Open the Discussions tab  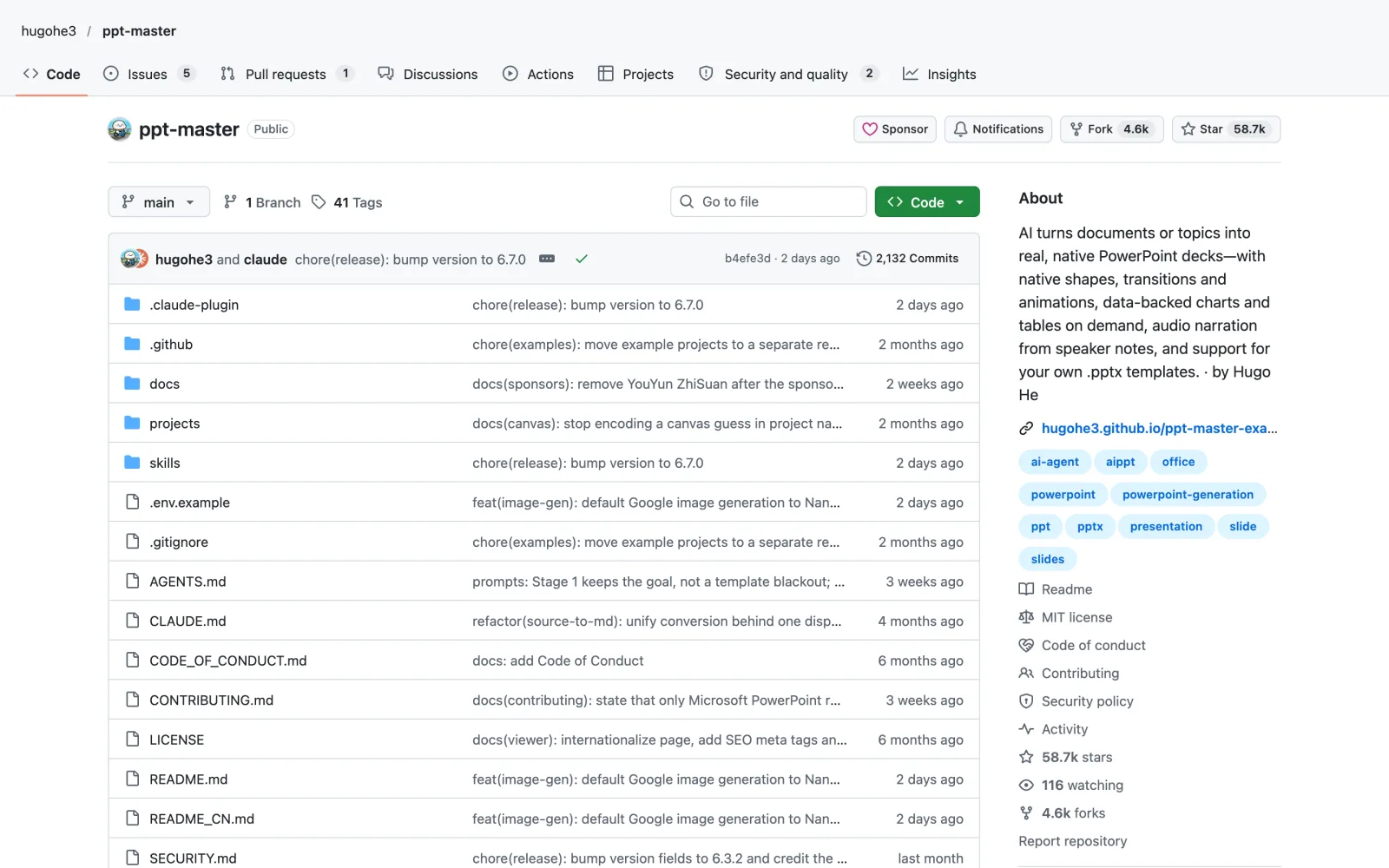coord(428,74)
